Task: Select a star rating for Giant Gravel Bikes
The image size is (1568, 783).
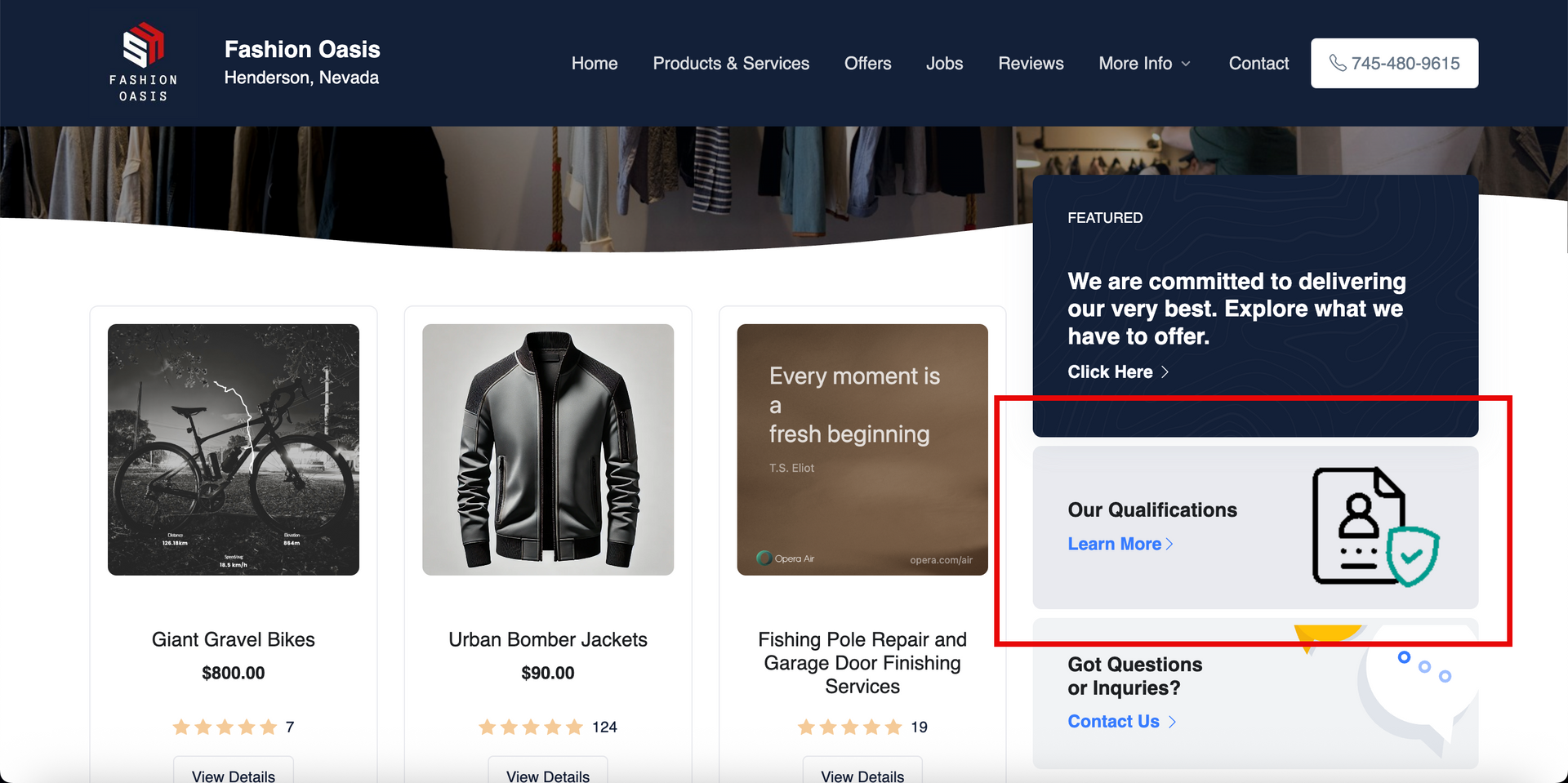Action: (225, 726)
